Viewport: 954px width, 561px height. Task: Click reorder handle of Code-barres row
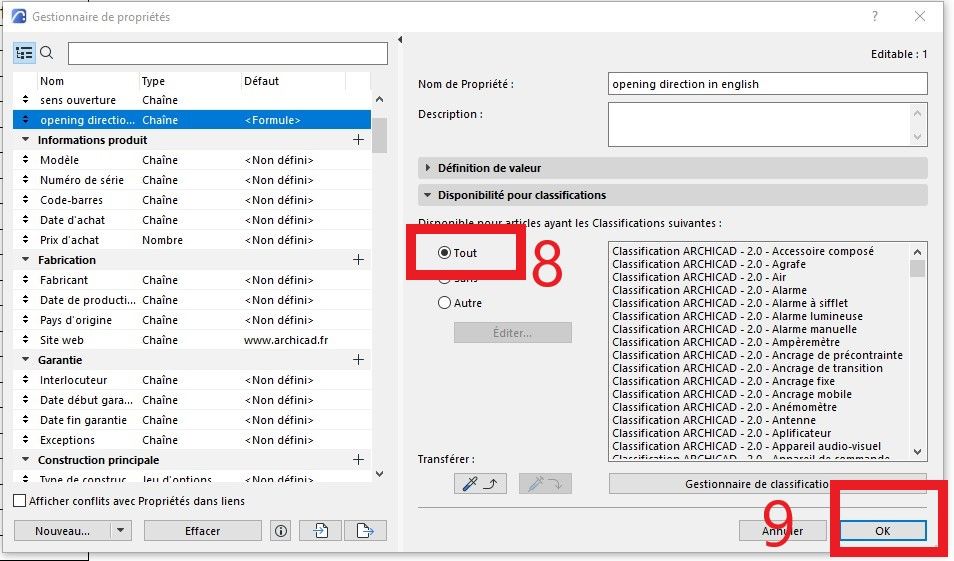click(26, 200)
